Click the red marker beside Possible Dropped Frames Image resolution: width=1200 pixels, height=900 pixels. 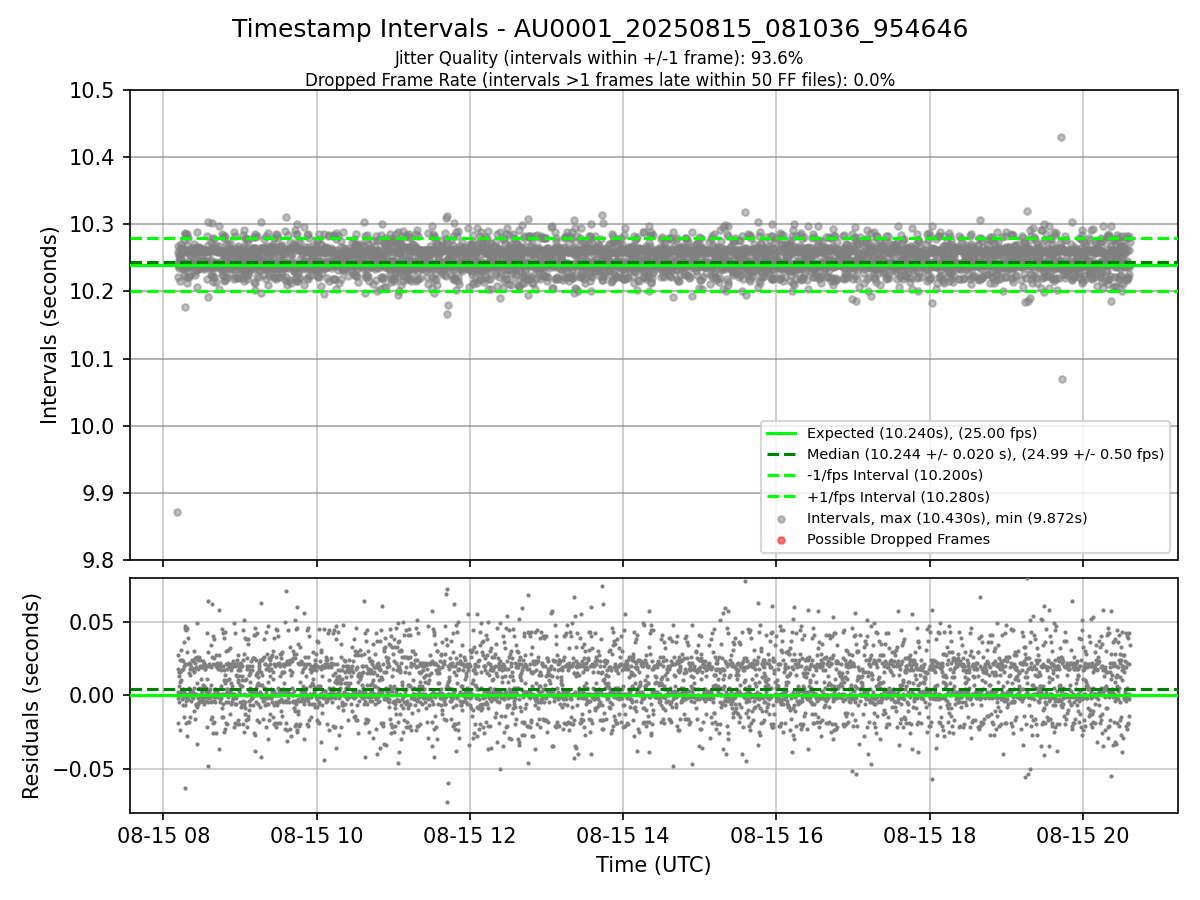coord(782,540)
